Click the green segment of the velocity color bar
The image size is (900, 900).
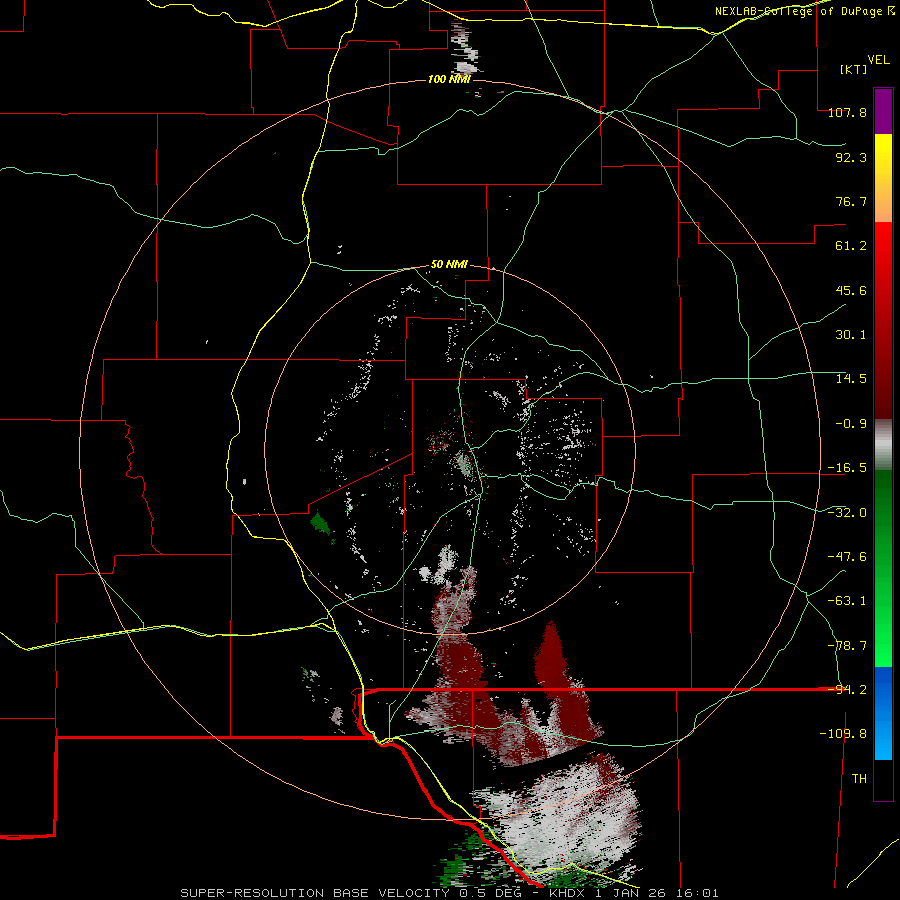[x=883, y=568]
